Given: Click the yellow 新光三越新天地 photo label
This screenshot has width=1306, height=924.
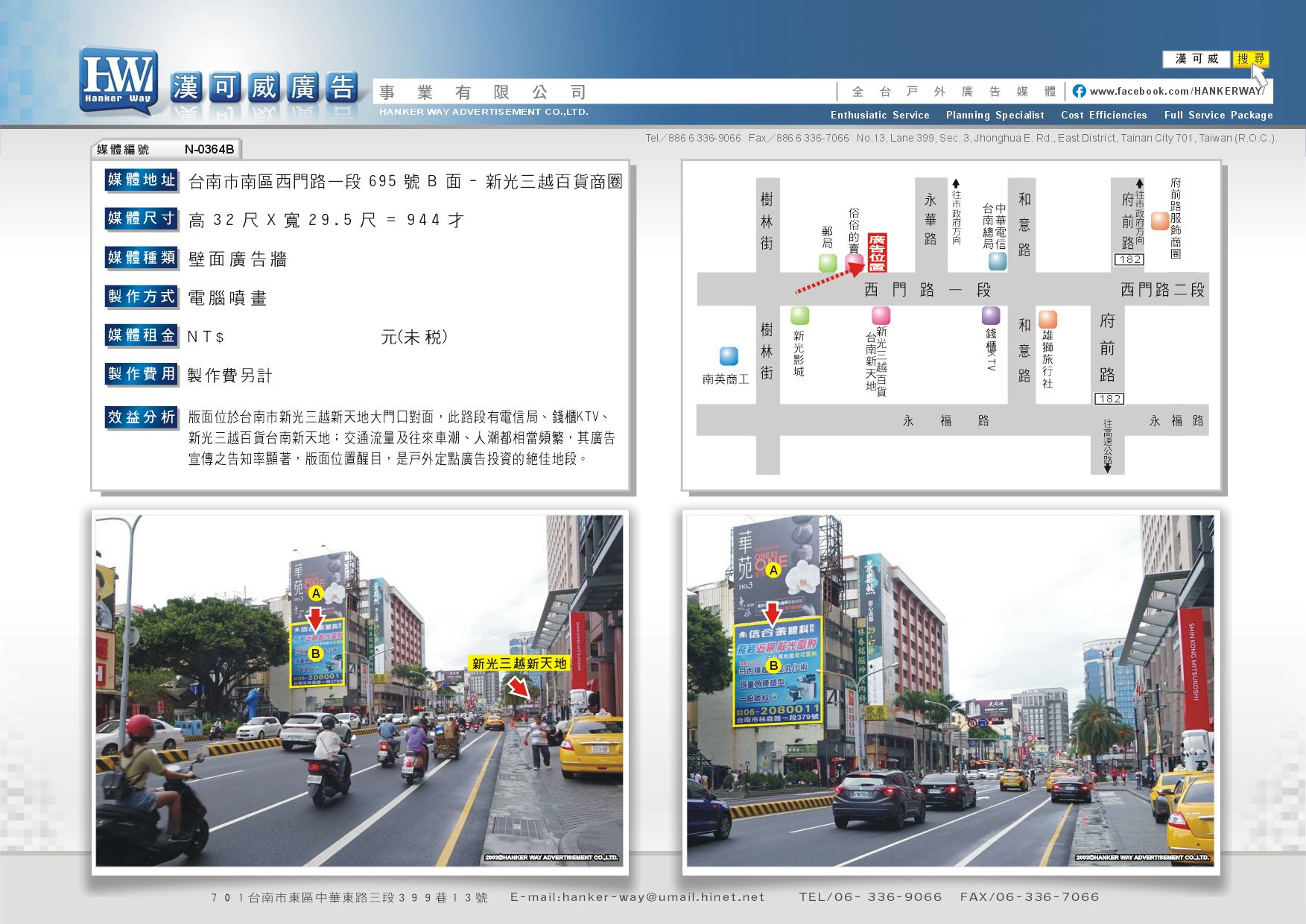Looking at the screenshot, I should click(x=519, y=663).
